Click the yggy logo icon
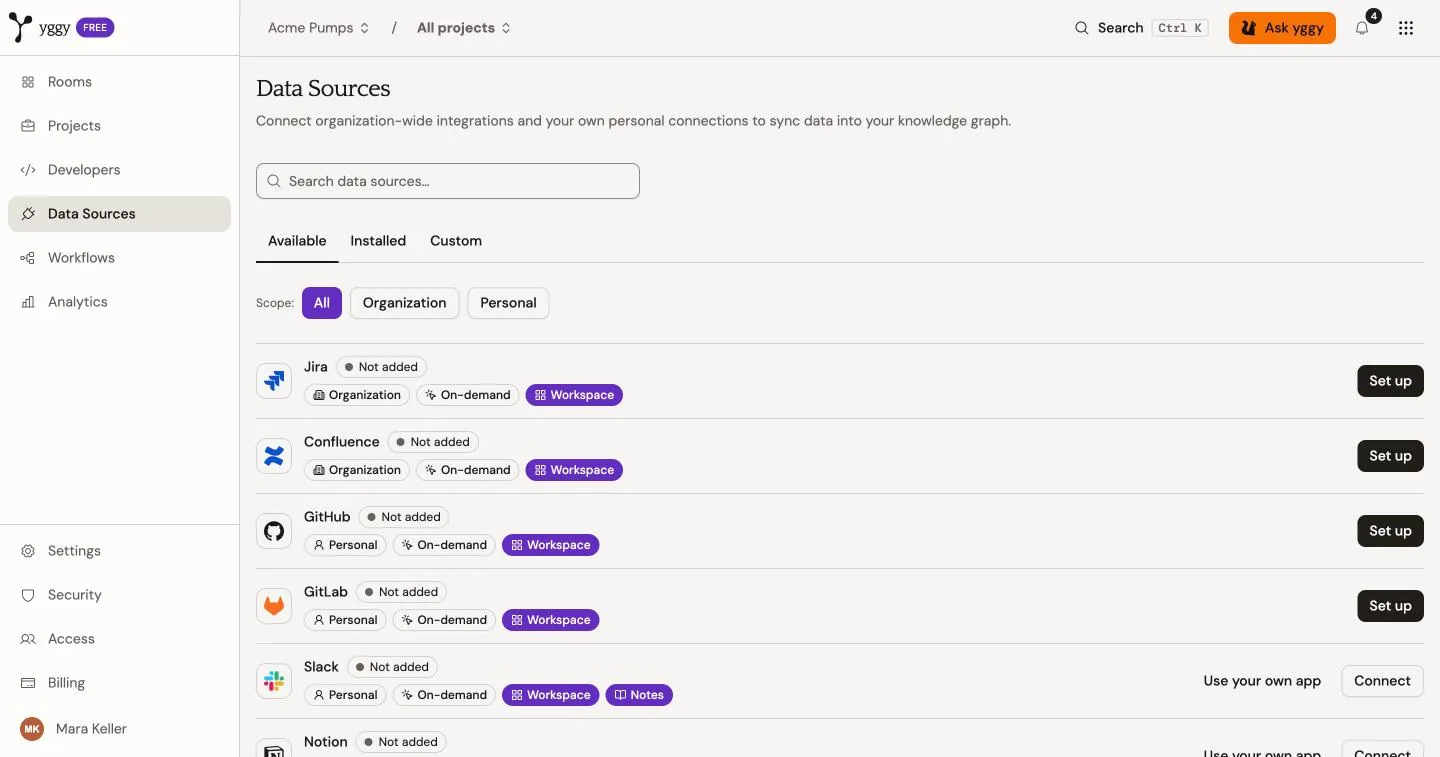This screenshot has width=1440, height=757. coord(20,27)
